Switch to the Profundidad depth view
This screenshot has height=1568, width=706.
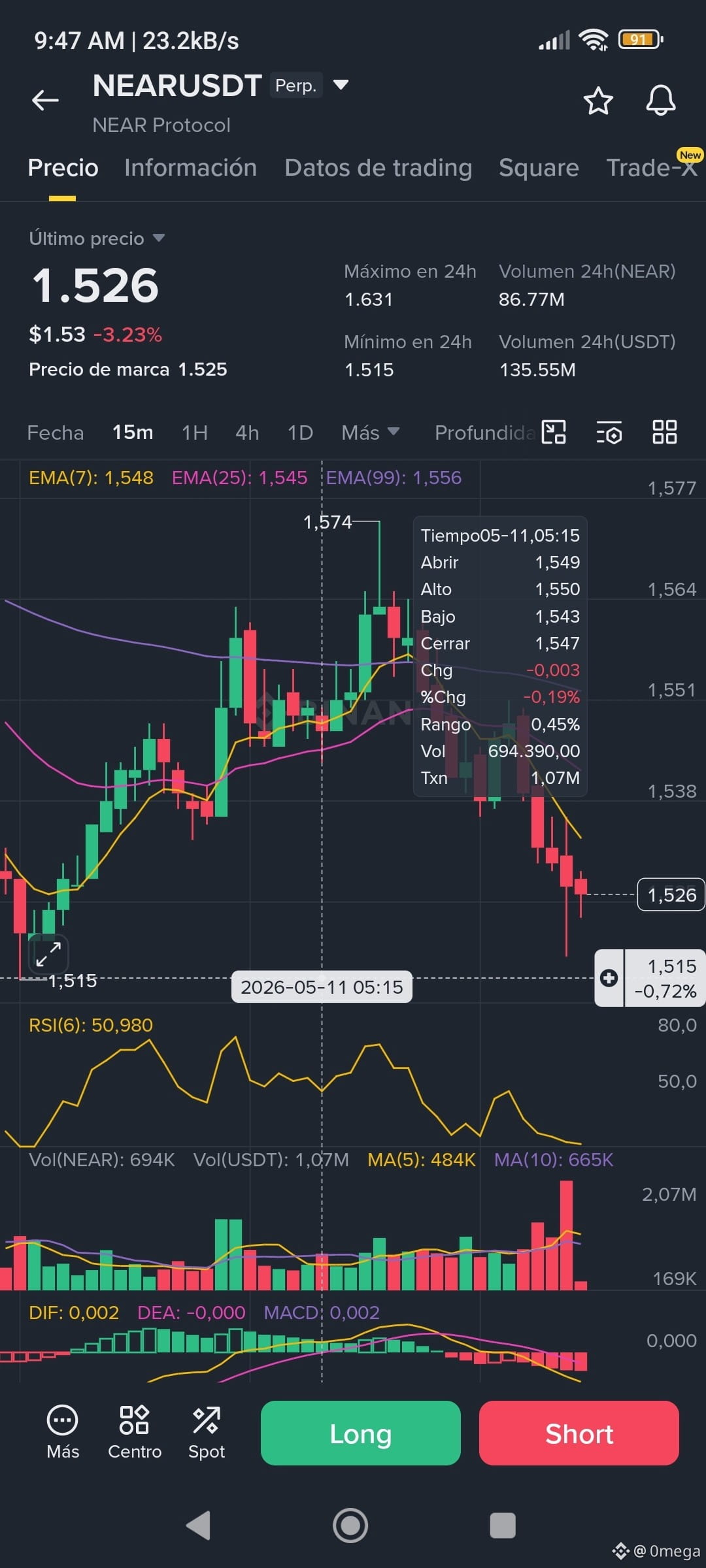tap(484, 433)
